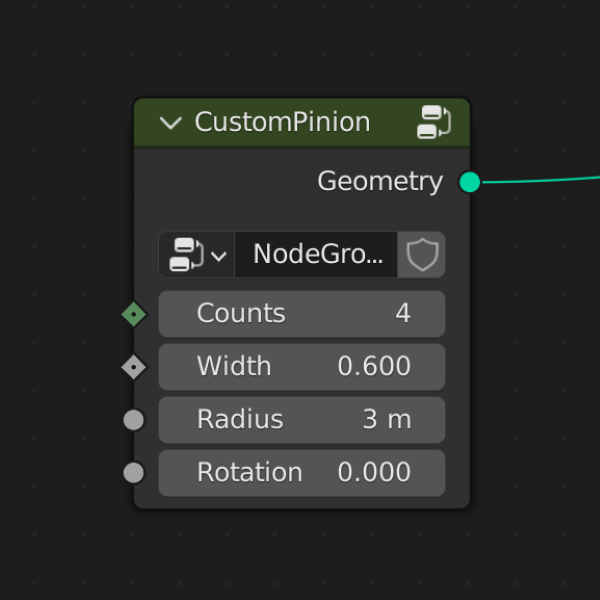Click the Rotation 0.000 field
This screenshot has width=600, height=600.
click(x=302, y=473)
